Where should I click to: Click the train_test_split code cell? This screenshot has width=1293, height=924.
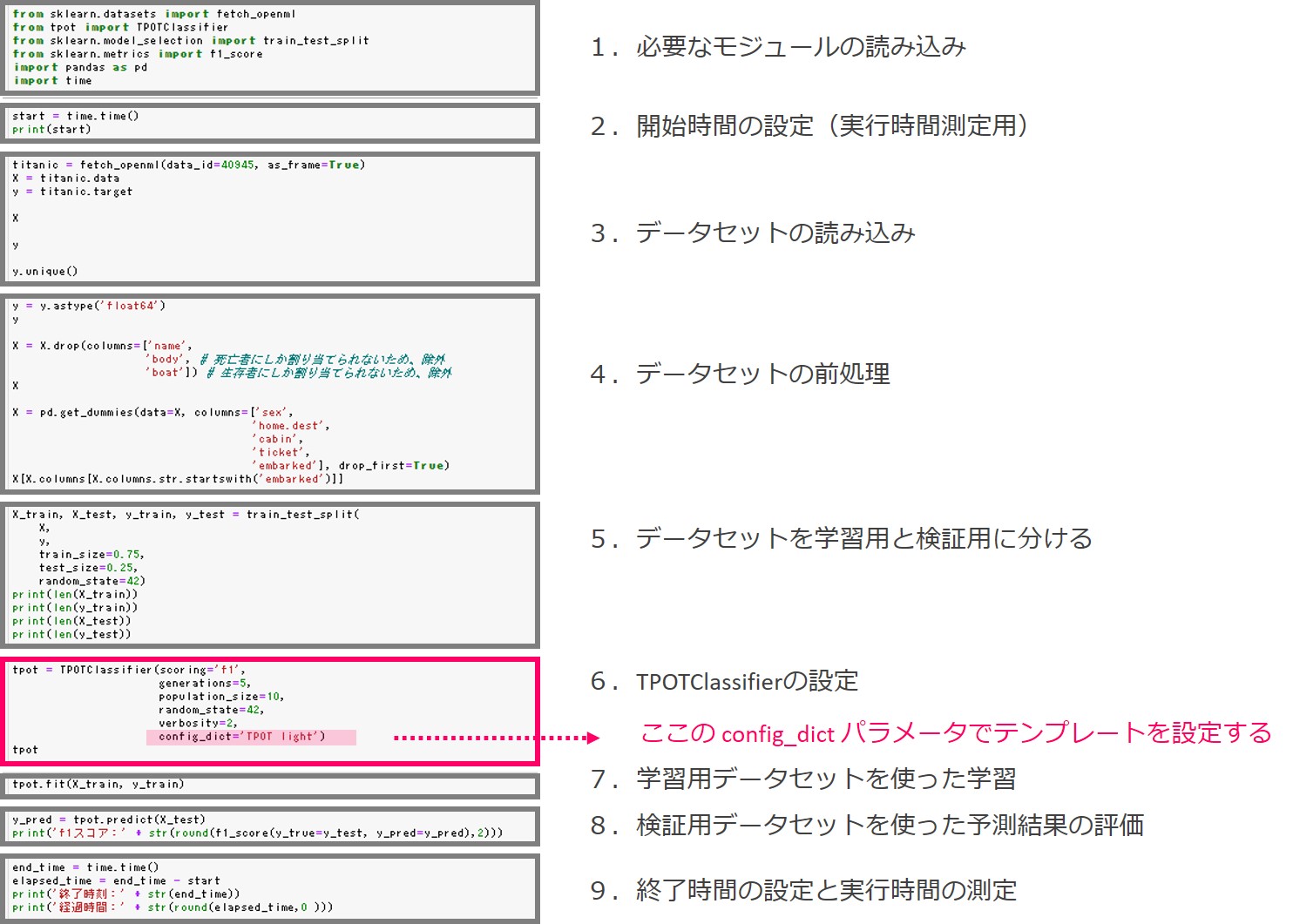(270, 574)
